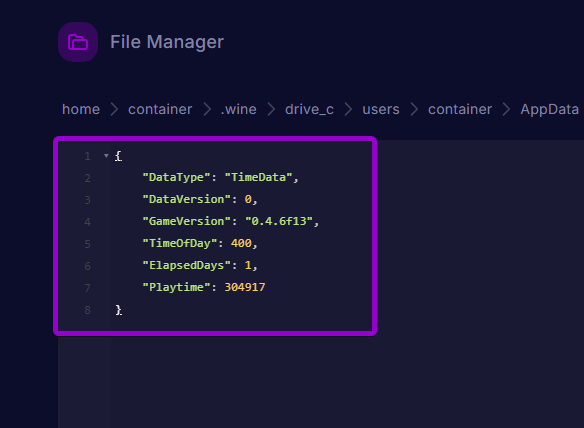Click the "TimeOfDay" key
Viewport: 584px width, 428px height.
(x=180, y=243)
